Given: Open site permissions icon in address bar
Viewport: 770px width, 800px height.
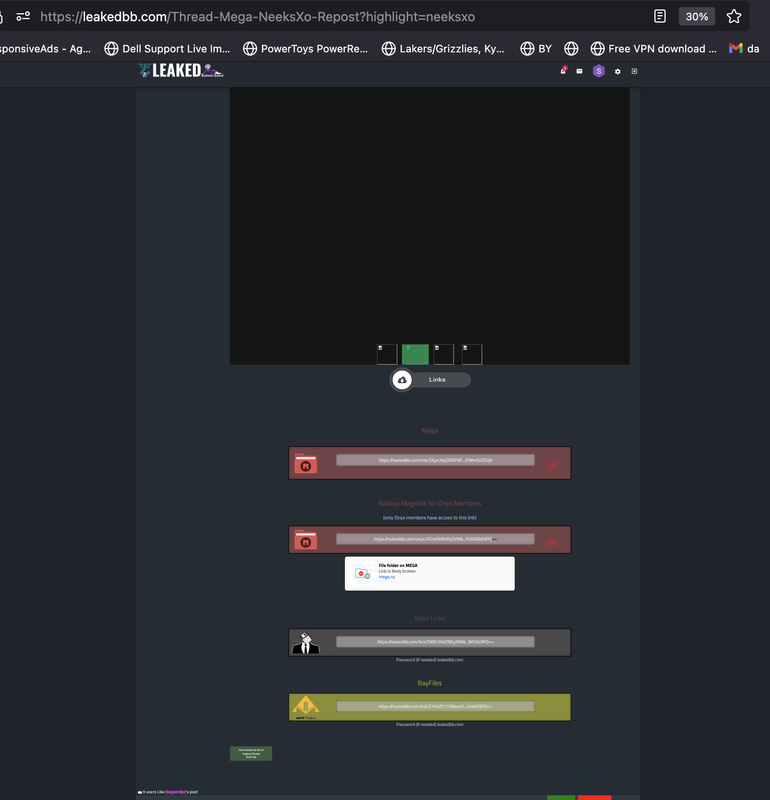Looking at the screenshot, I should [23, 16].
